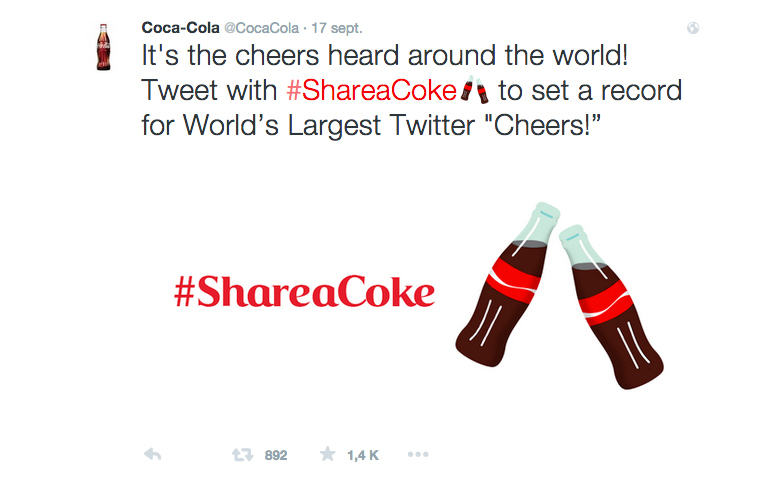Open the more options ellipsis menu
Screen dimensions: 781x485
tap(418, 455)
